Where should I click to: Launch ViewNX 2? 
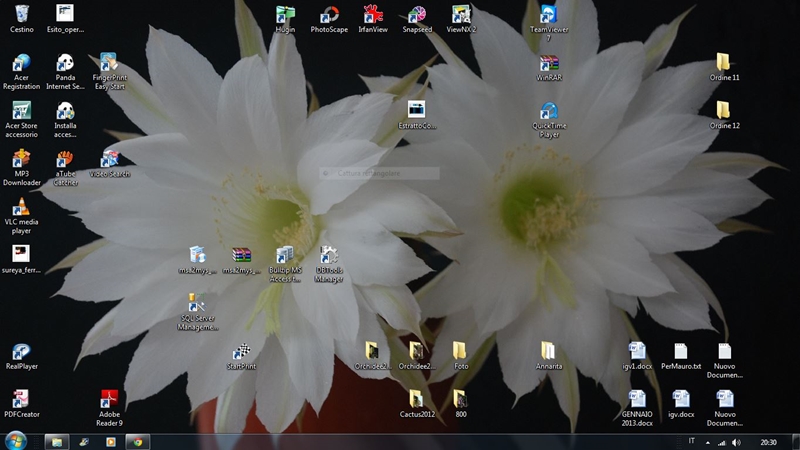point(461,18)
